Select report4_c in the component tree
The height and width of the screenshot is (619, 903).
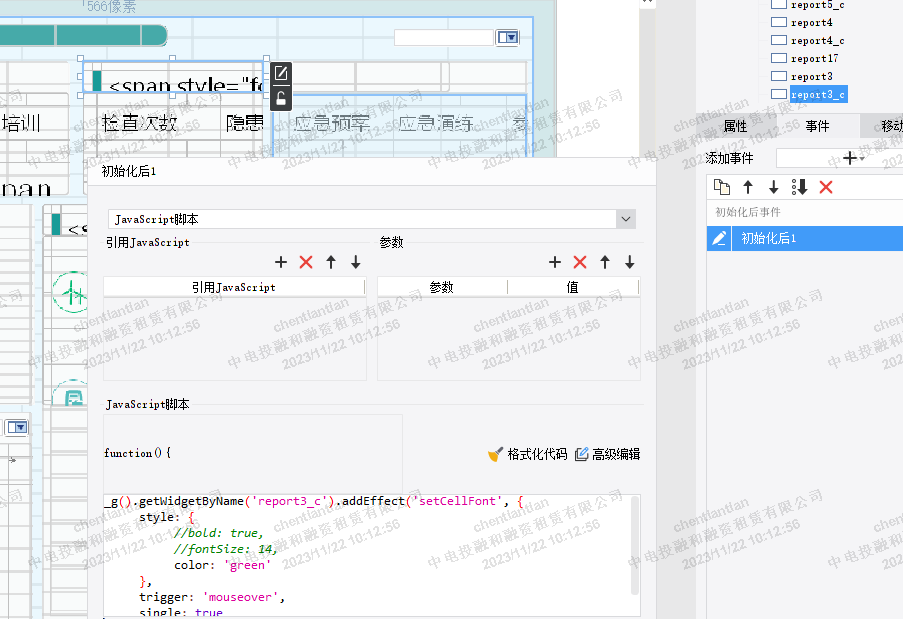[x=817, y=41]
